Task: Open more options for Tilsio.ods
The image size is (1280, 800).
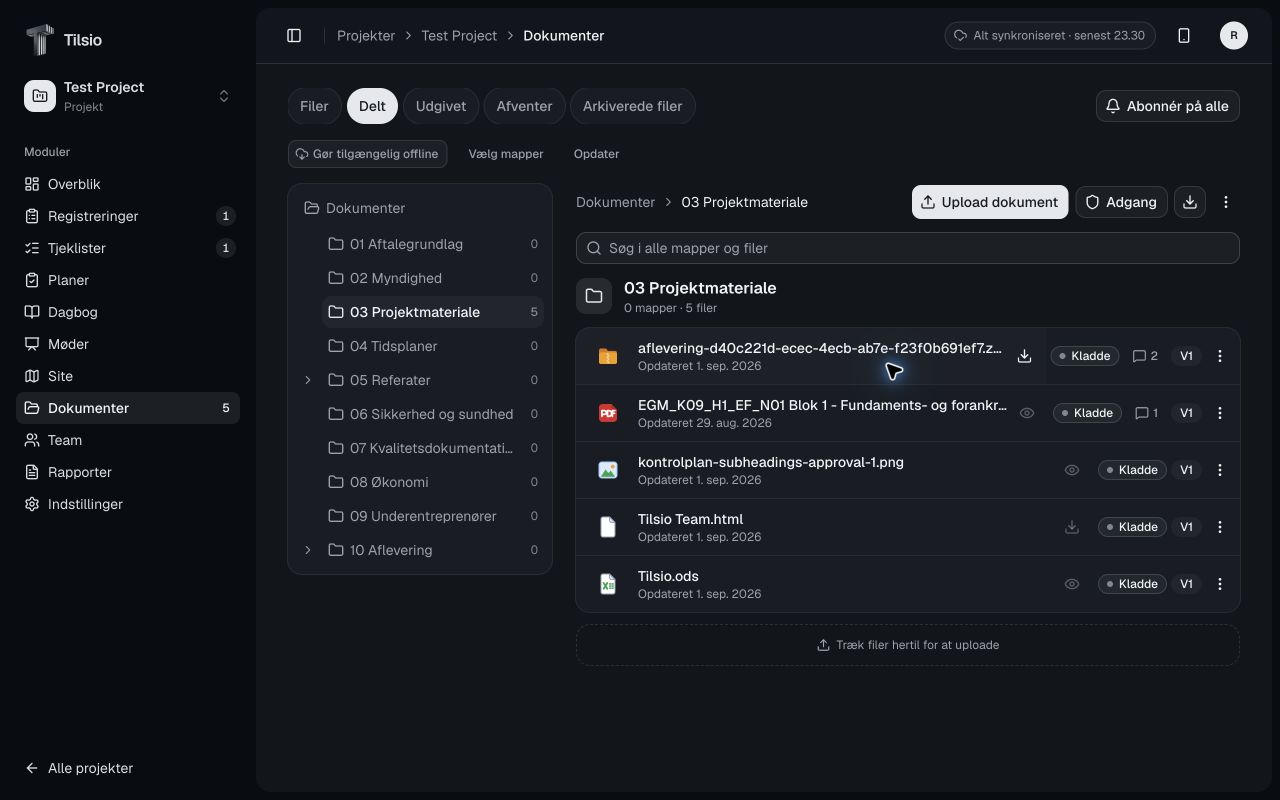Action: 1220,584
